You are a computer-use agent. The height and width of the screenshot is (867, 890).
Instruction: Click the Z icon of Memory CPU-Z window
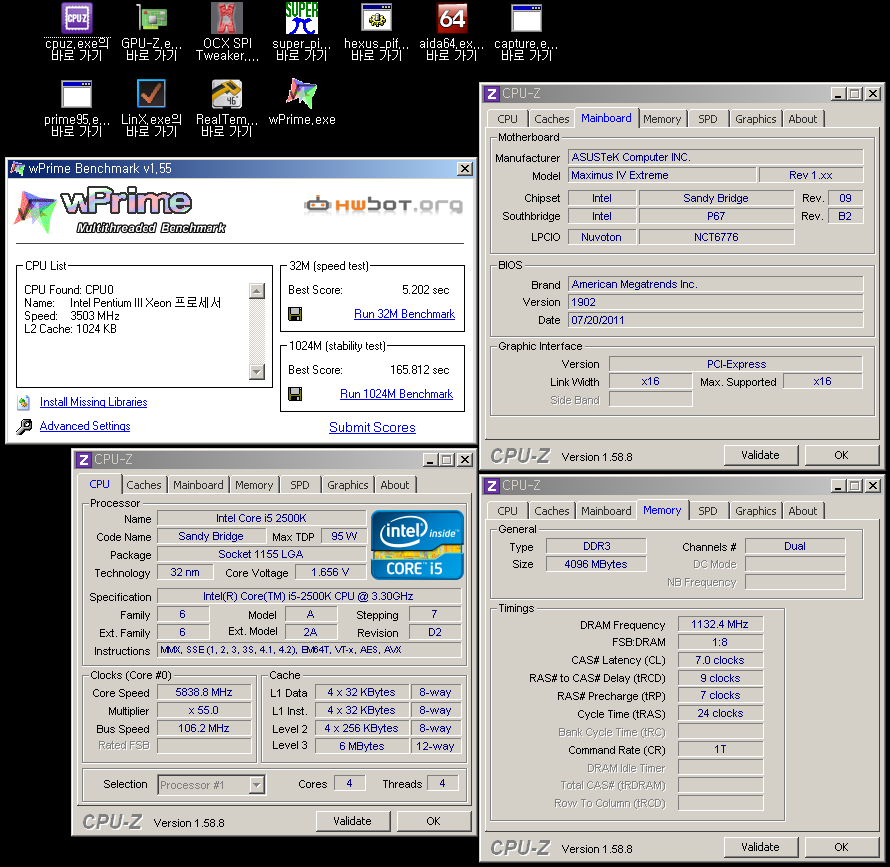point(492,486)
